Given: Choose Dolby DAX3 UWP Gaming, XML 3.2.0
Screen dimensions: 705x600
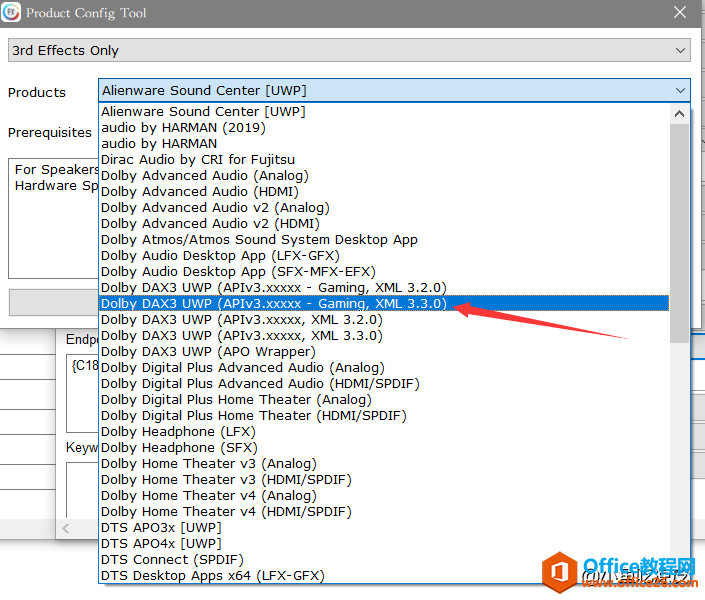Looking at the screenshot, I should click(384, 288).
